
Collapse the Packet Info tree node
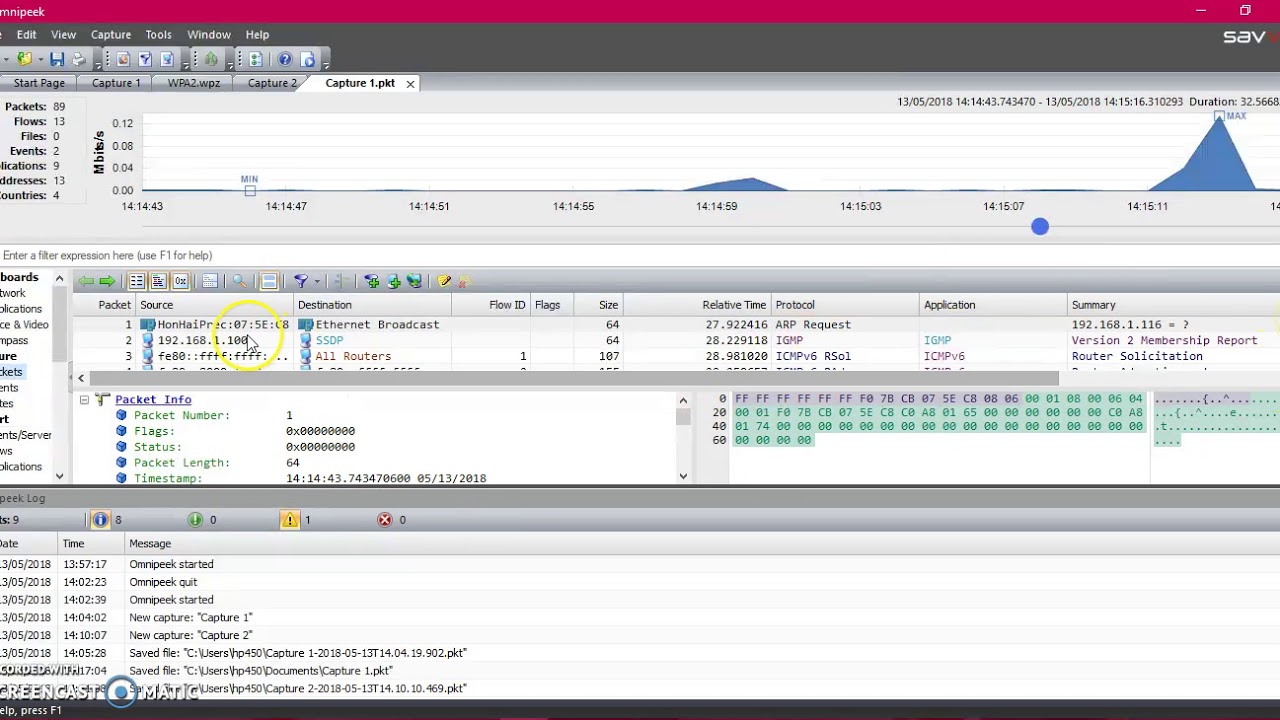tap(84, 399)
